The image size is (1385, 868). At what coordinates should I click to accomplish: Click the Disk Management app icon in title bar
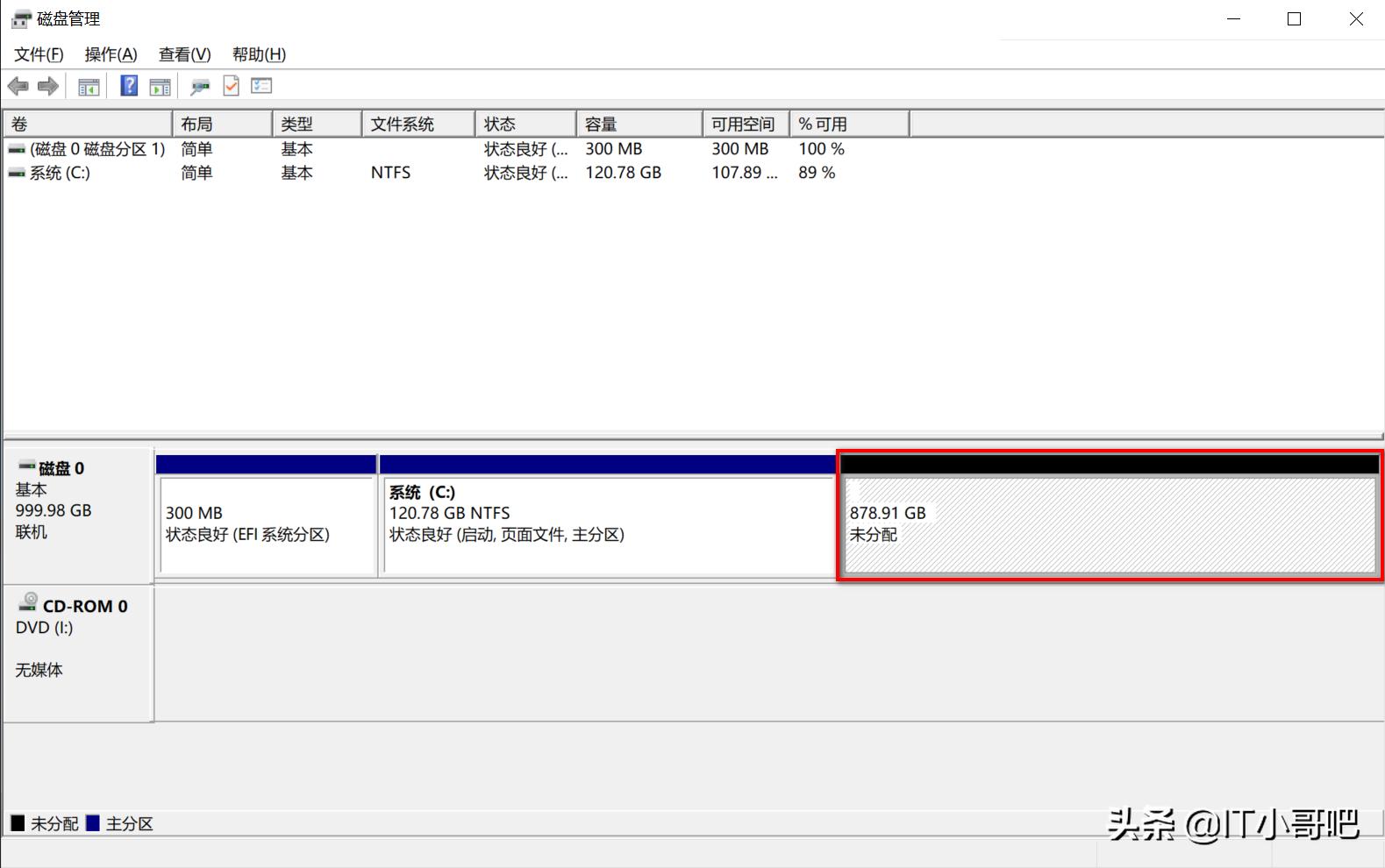[21, 18]
